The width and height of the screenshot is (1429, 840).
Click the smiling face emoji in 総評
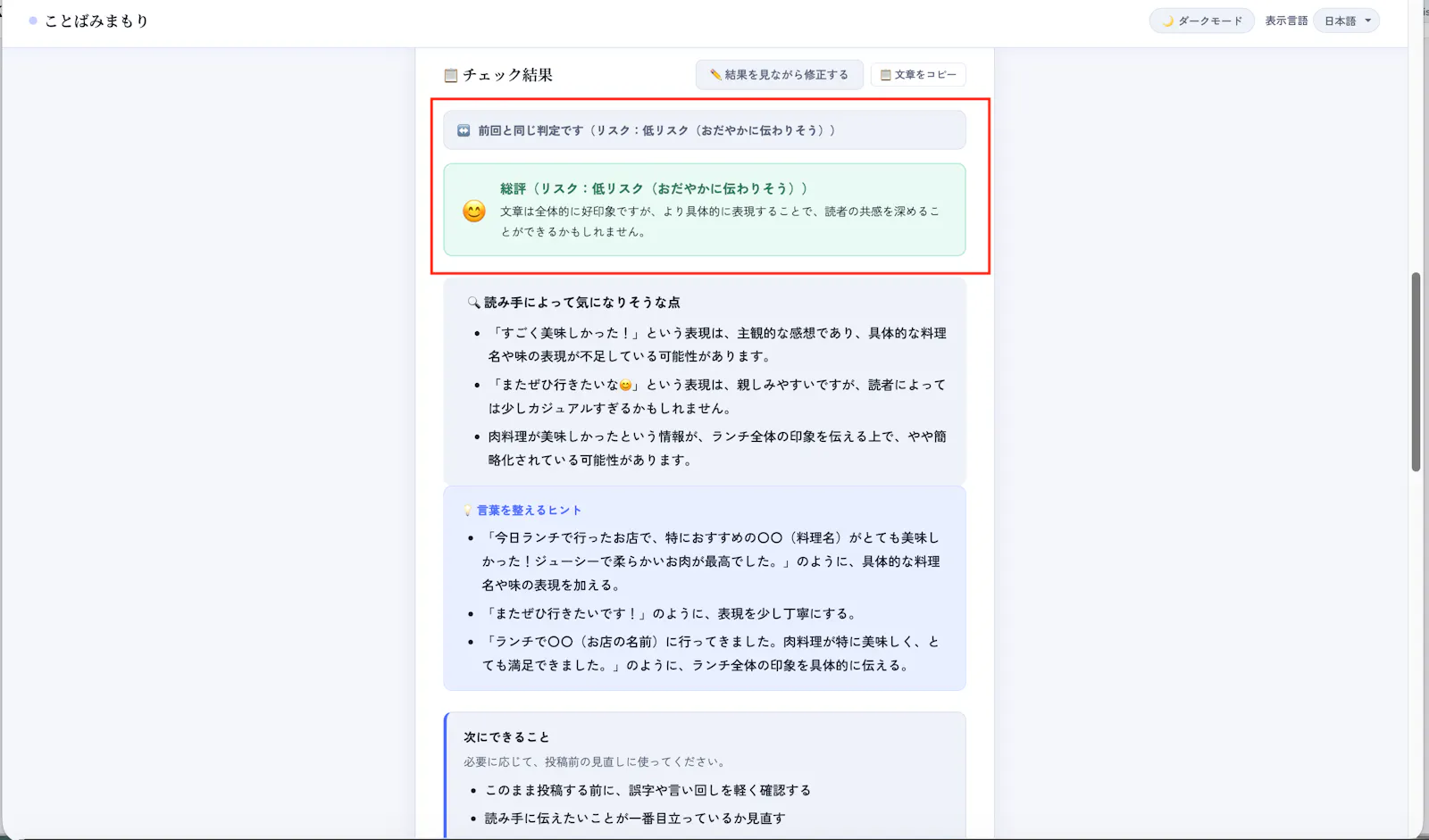[x=474, y=211]
